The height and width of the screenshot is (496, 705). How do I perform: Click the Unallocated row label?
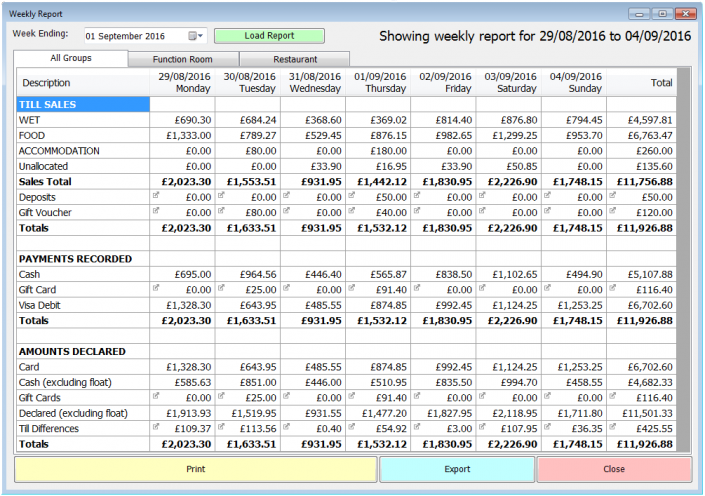[43, 166]
